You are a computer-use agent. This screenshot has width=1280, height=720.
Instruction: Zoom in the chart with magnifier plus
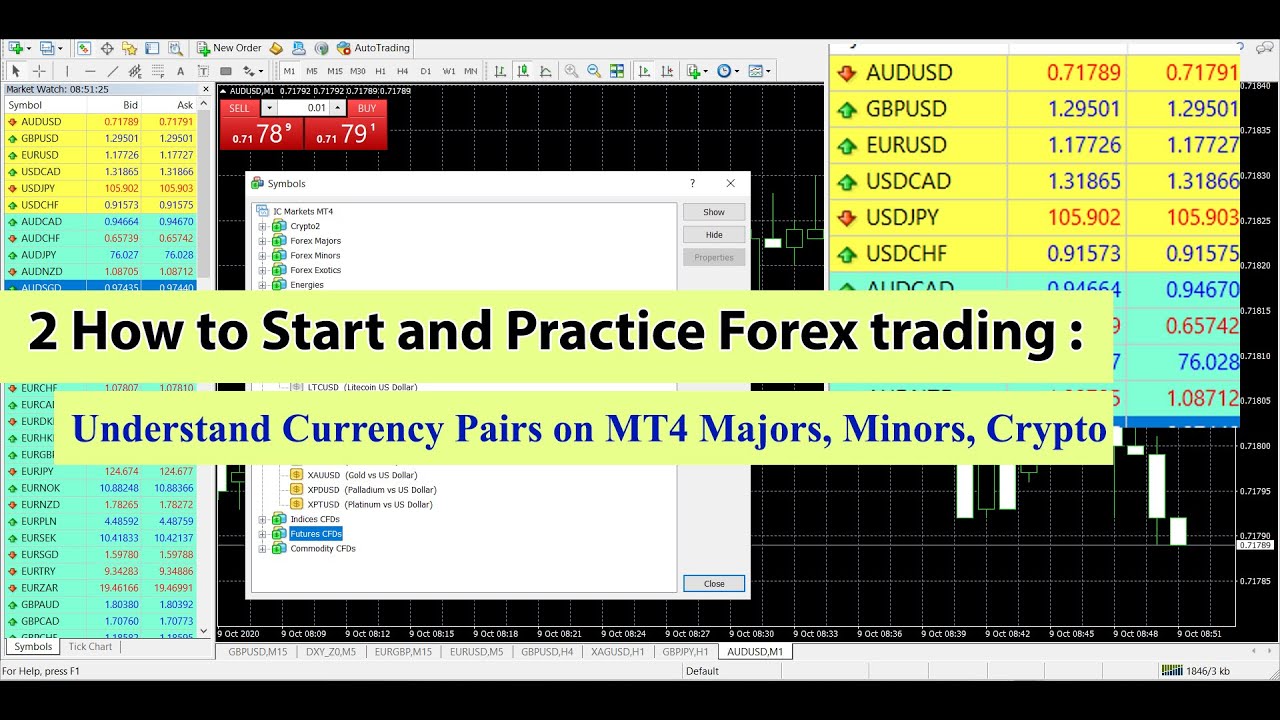pos(571,71)
